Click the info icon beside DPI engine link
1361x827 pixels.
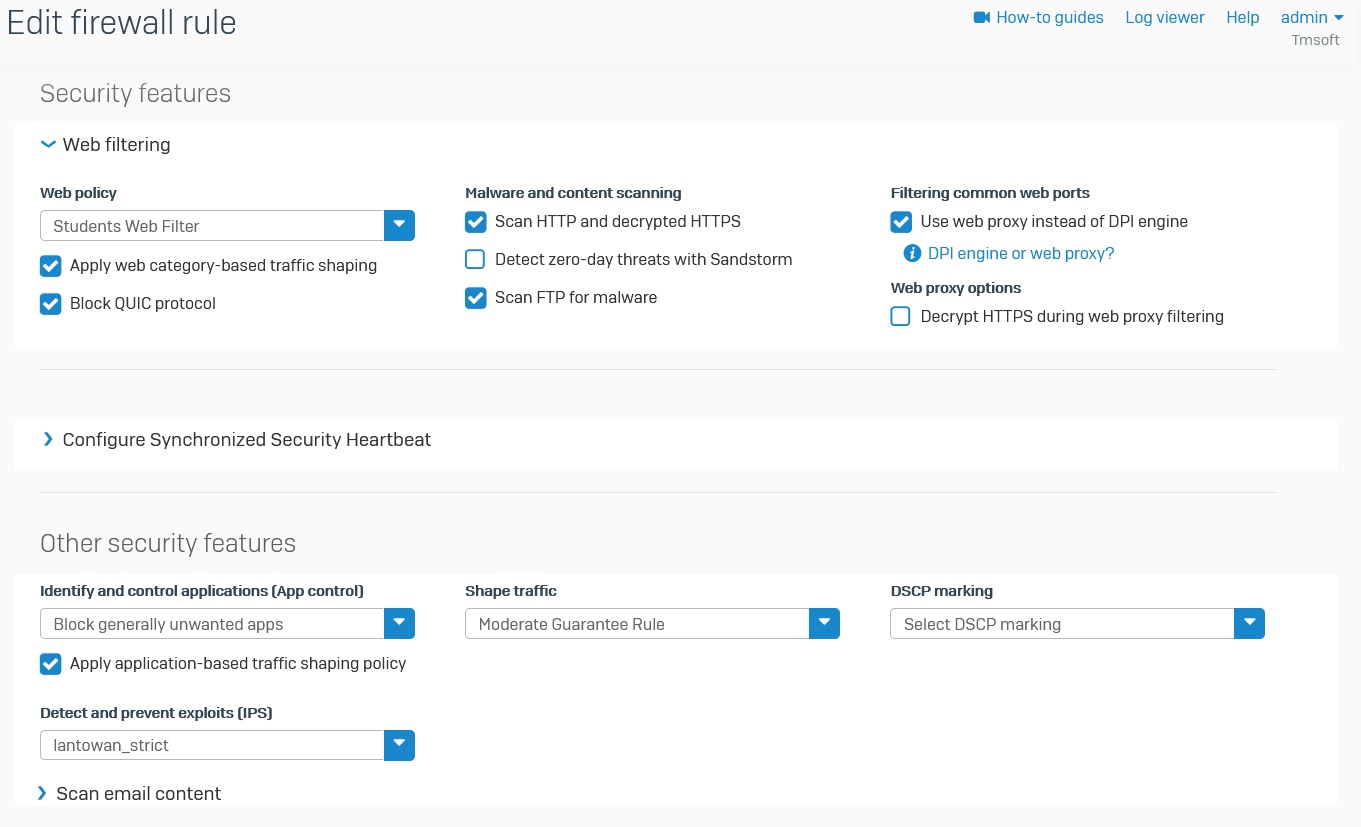(x=911, y=254)
